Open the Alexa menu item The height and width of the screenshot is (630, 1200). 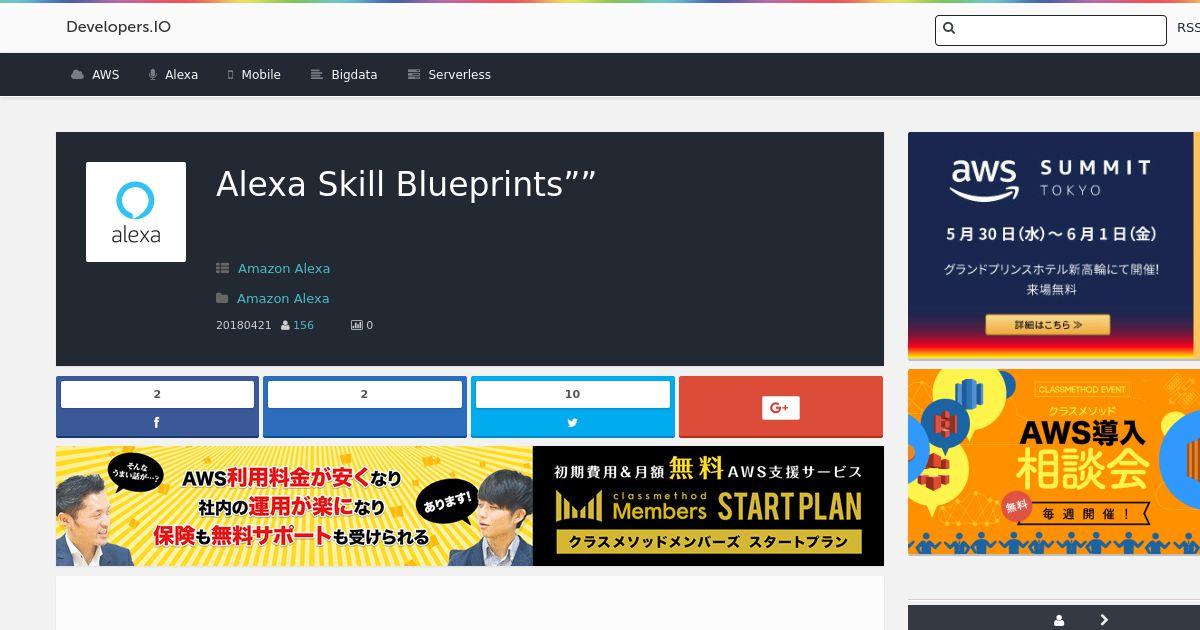point(181,75)
